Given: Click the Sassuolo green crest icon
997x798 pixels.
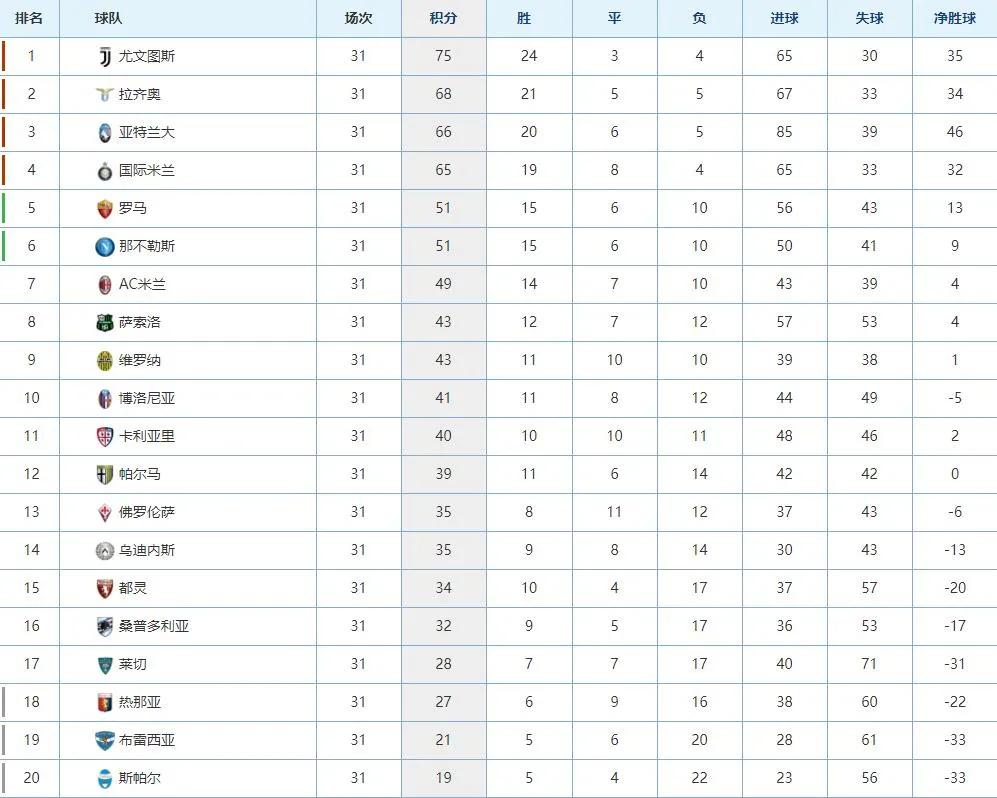Looking at the screenshot, I should 105,323.
